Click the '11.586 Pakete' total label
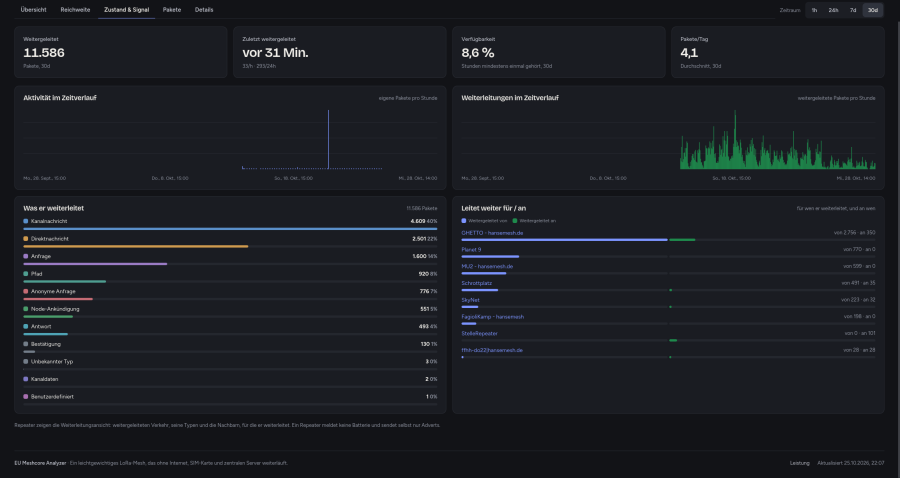 (x=422, y=208)
